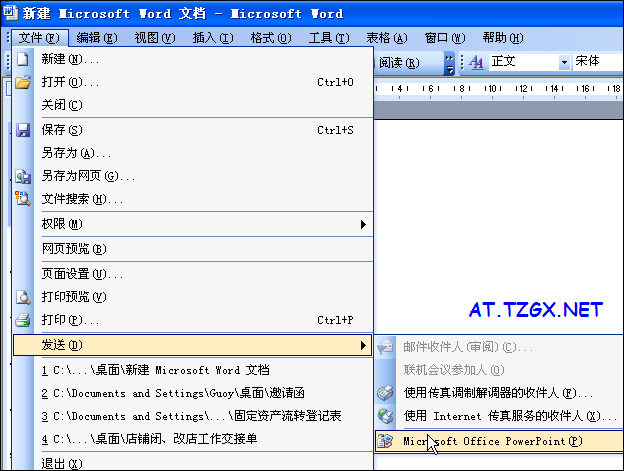
Task: Click the 阅读(R) toolbar button
Action: 399,63
